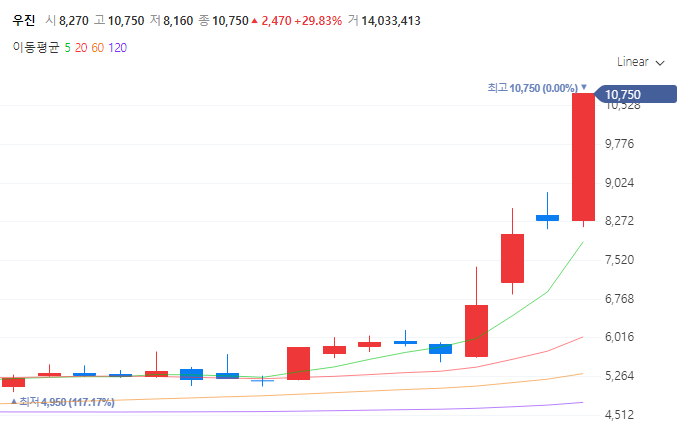Click the change percentage +29.83%
Viewport: 686px width, 431px height.
(x=318, y=21)
